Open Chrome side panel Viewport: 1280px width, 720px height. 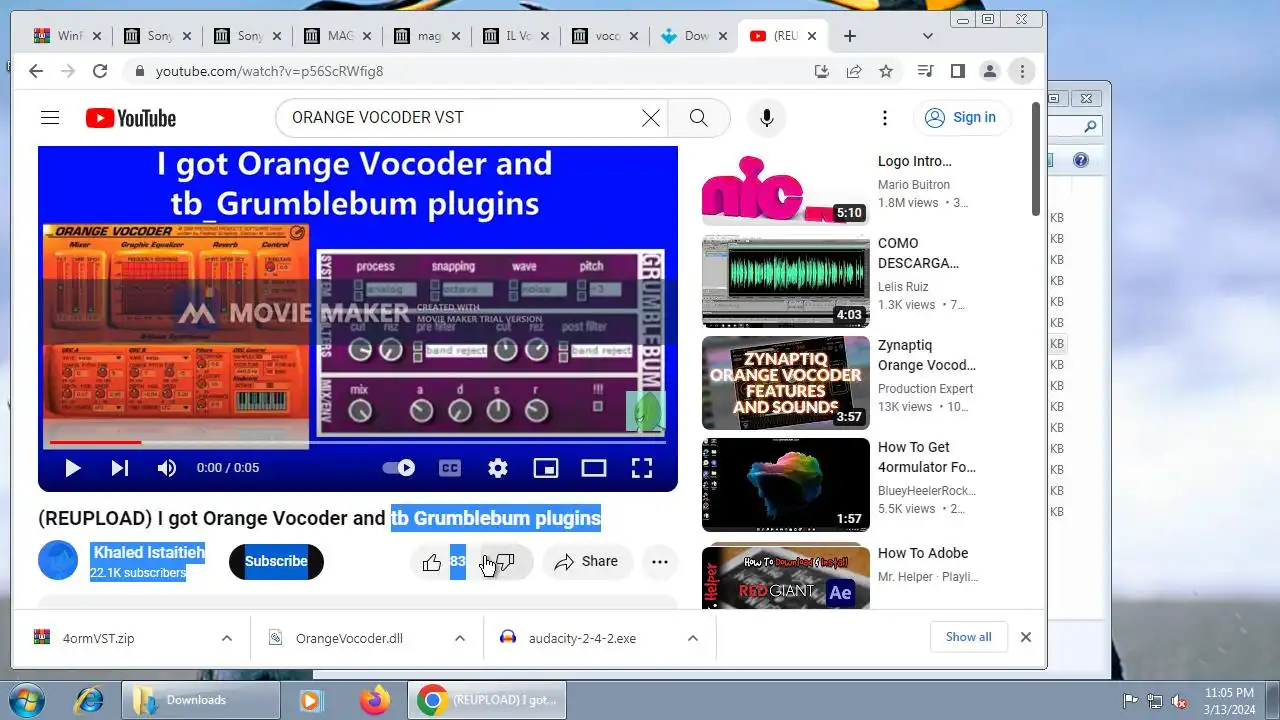[x=958, y=71]
